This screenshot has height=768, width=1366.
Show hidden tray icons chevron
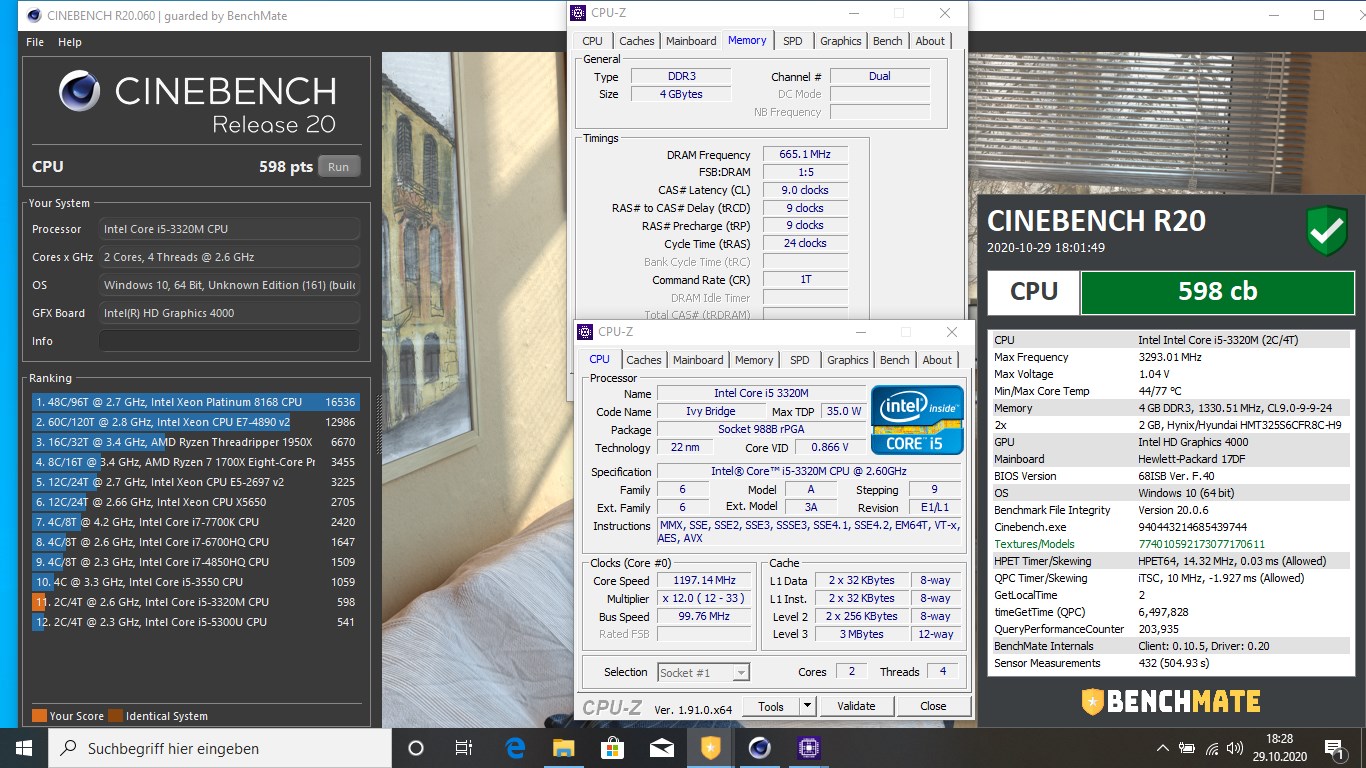(1163, 748)
